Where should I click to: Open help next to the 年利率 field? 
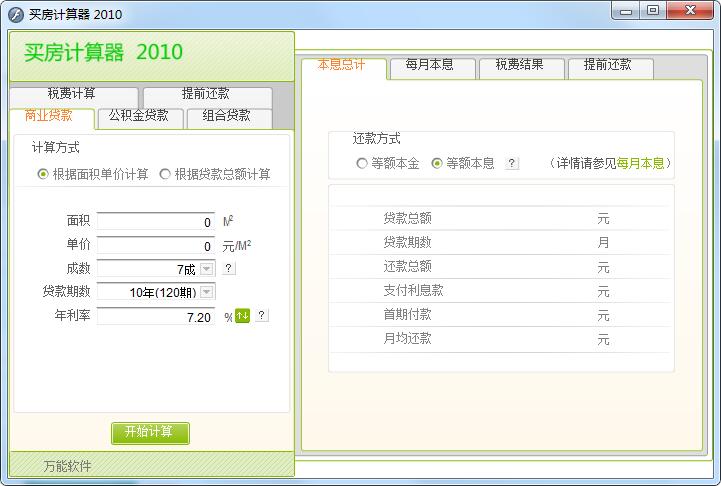click(262, 315)
